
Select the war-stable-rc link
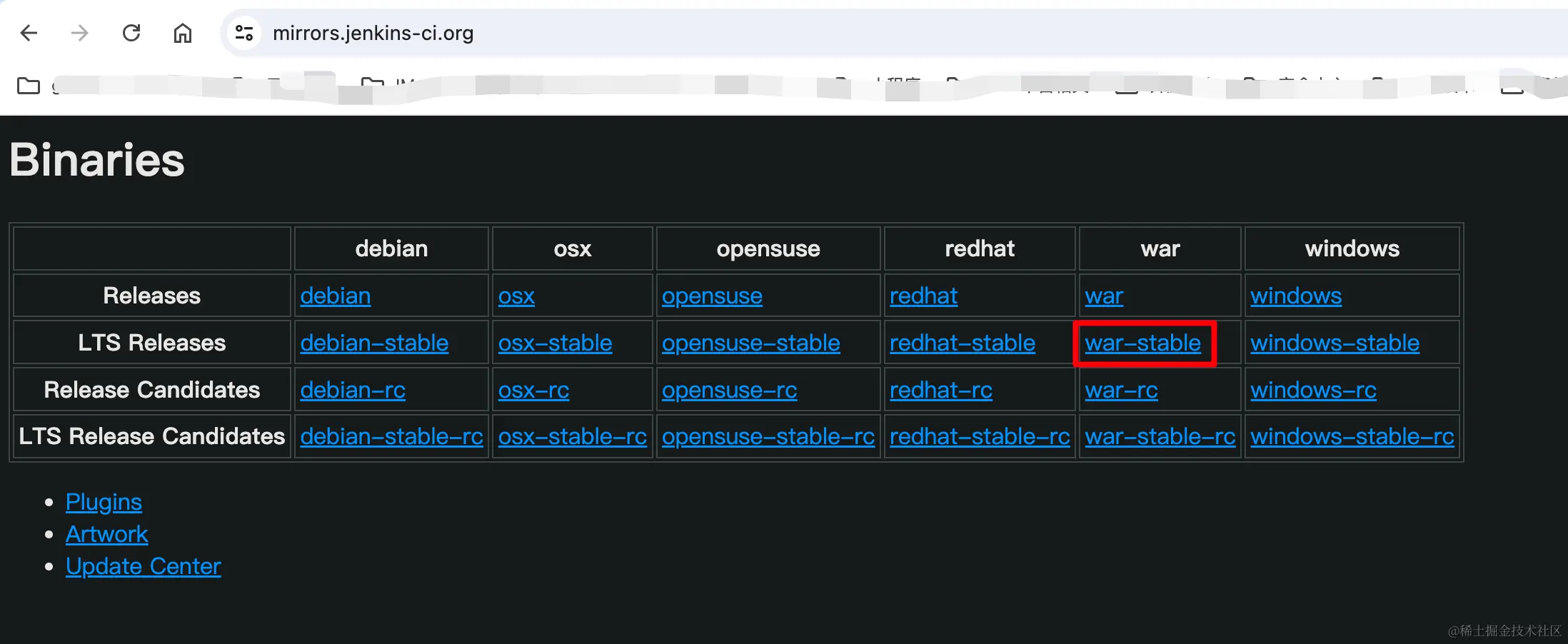1160,436
